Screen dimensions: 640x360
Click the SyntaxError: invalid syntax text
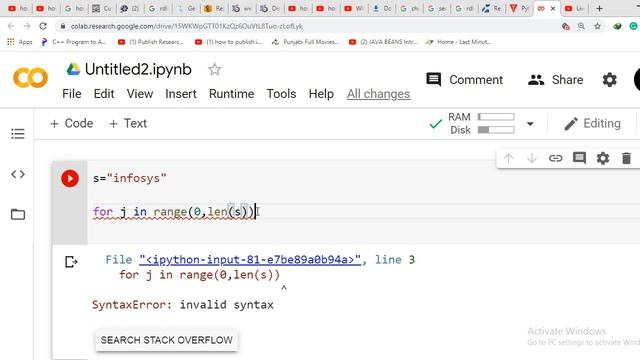(182, 304)
